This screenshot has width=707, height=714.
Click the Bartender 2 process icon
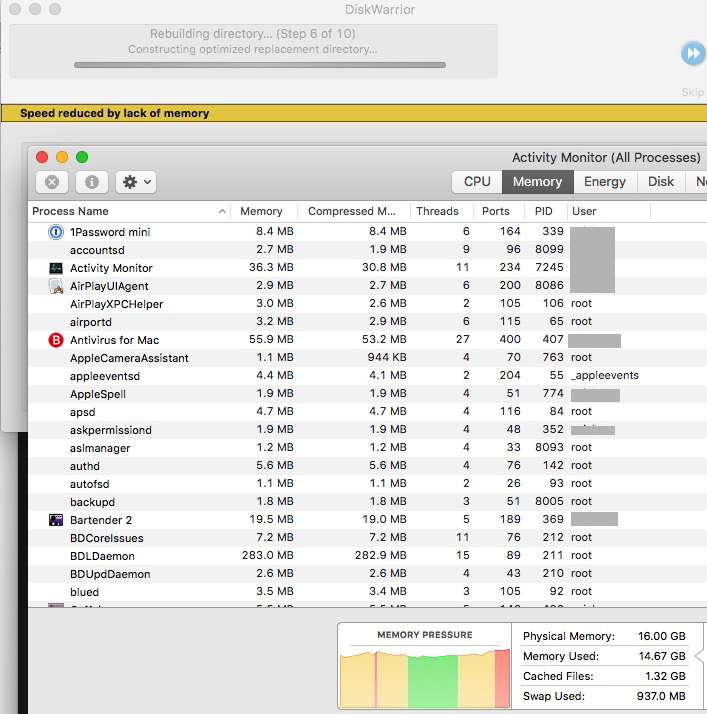coord(56,520)
